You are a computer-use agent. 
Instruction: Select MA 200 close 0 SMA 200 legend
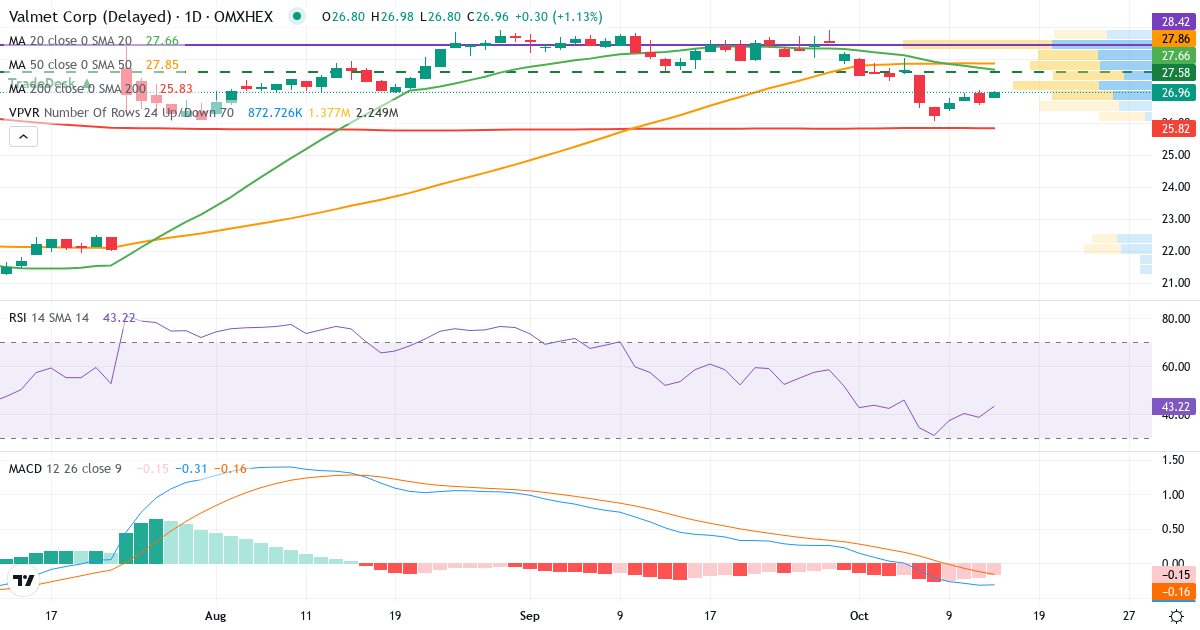pyautogui.click(x=78, y=88)
